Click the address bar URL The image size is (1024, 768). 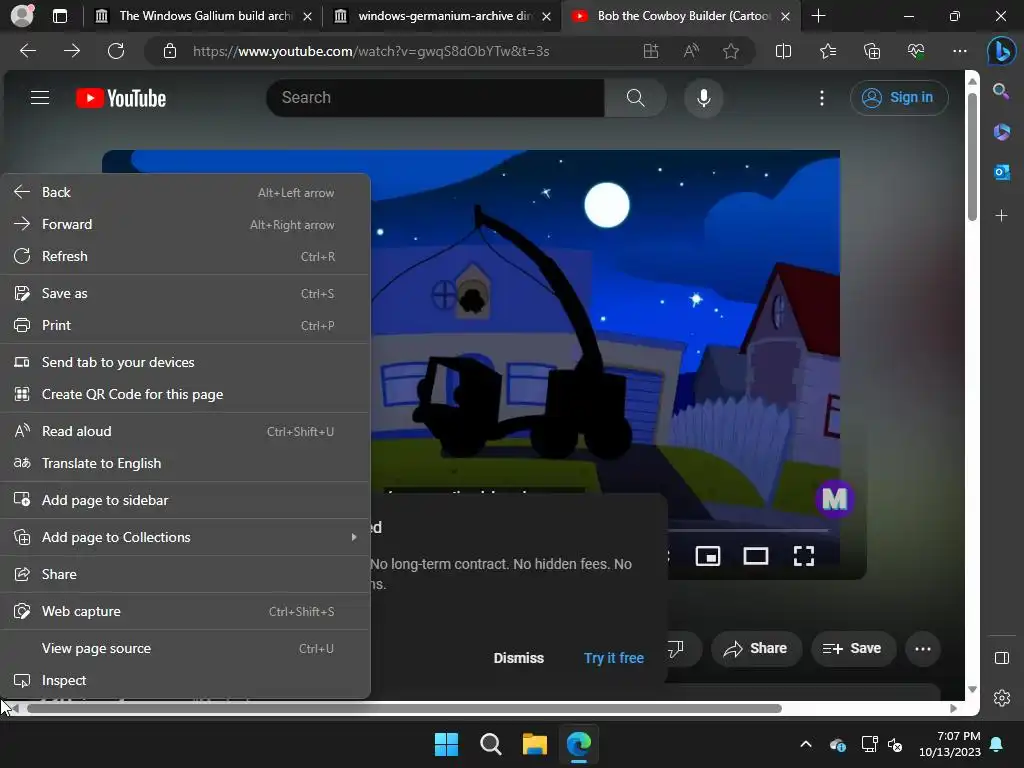pyautogui.click(x=371, y=51)
